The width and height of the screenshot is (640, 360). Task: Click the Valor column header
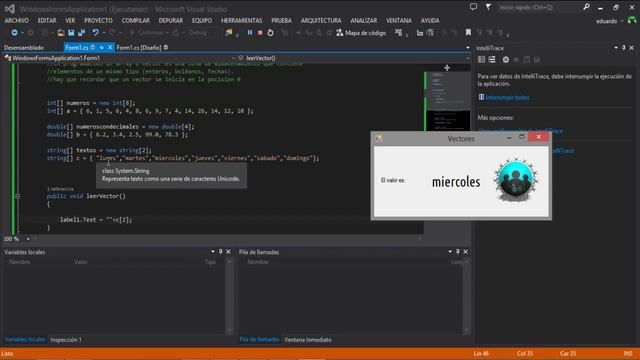click(81, 262)
